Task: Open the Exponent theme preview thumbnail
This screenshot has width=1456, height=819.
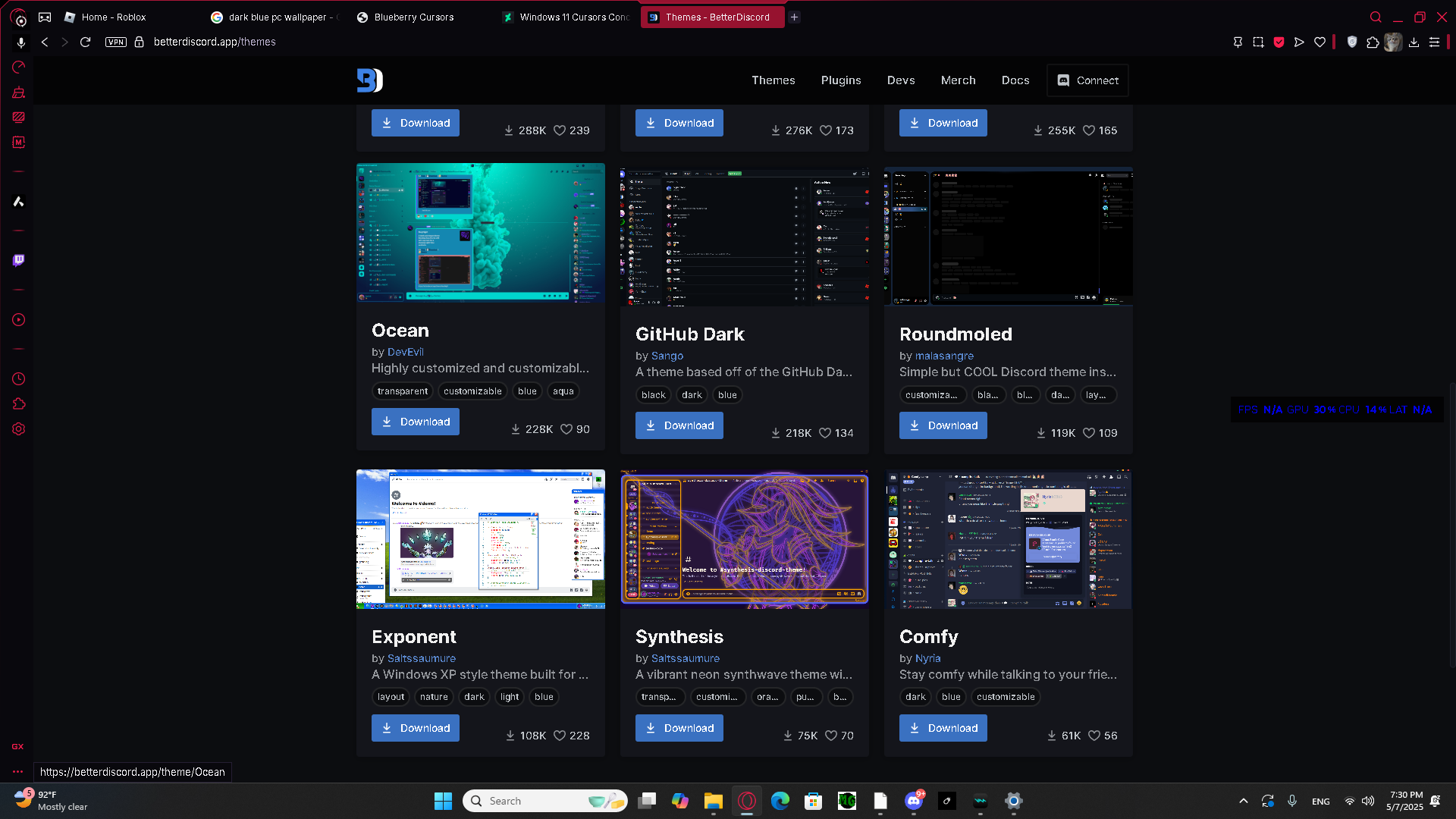Action: coord(480,538)
